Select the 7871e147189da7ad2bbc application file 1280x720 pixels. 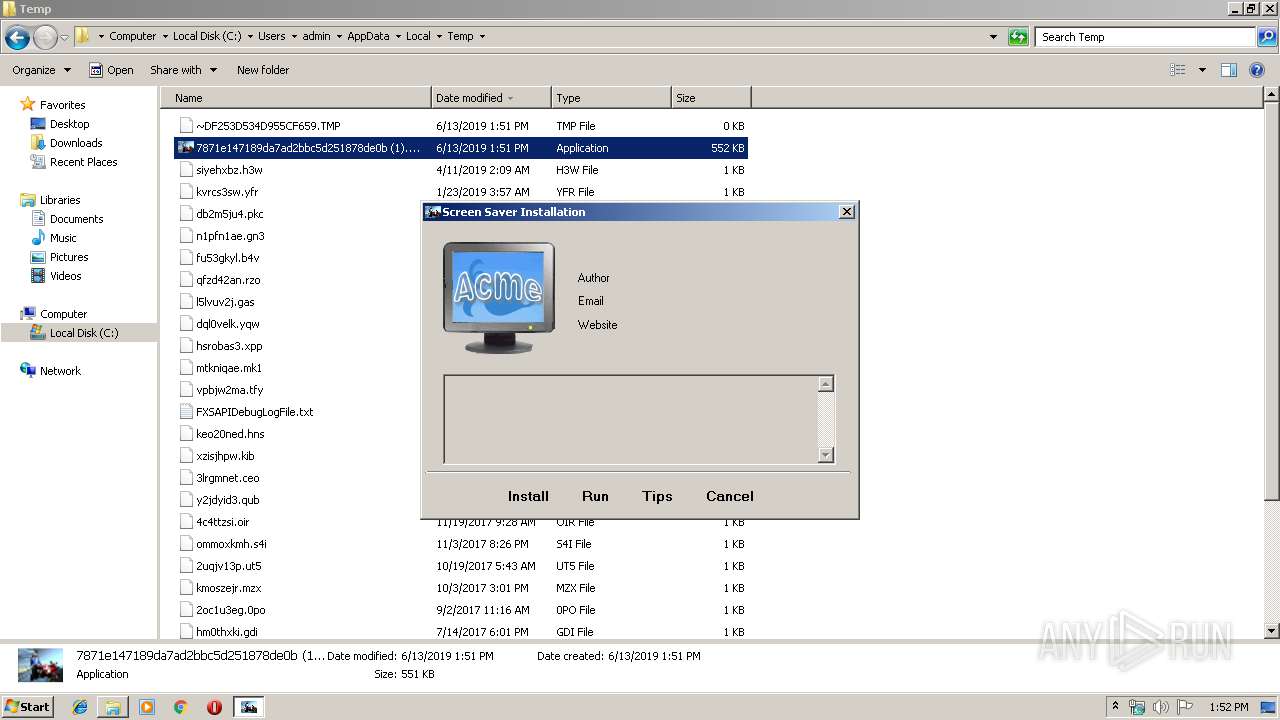462,148
